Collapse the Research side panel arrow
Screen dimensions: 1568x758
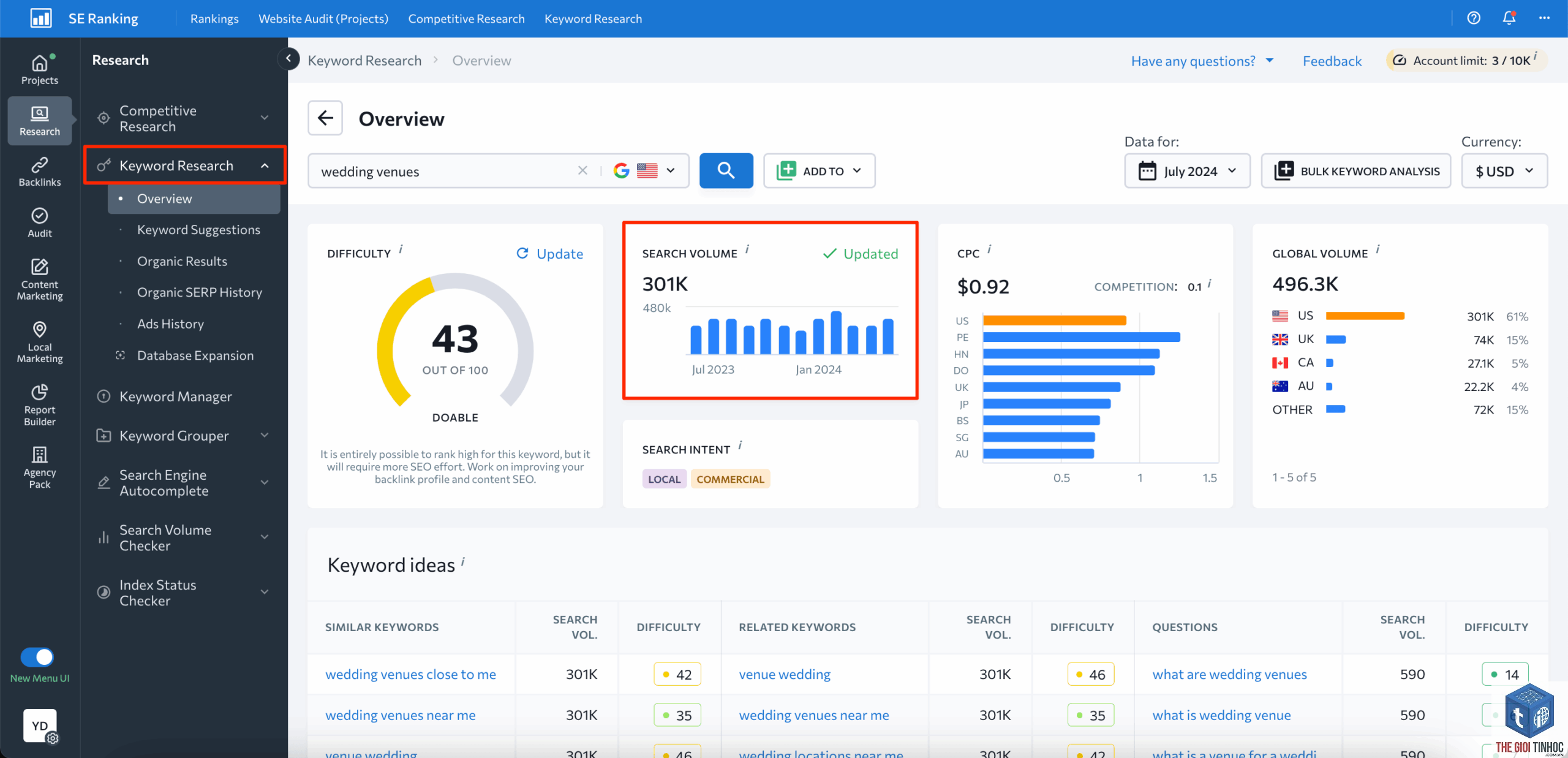click(288, 59)
